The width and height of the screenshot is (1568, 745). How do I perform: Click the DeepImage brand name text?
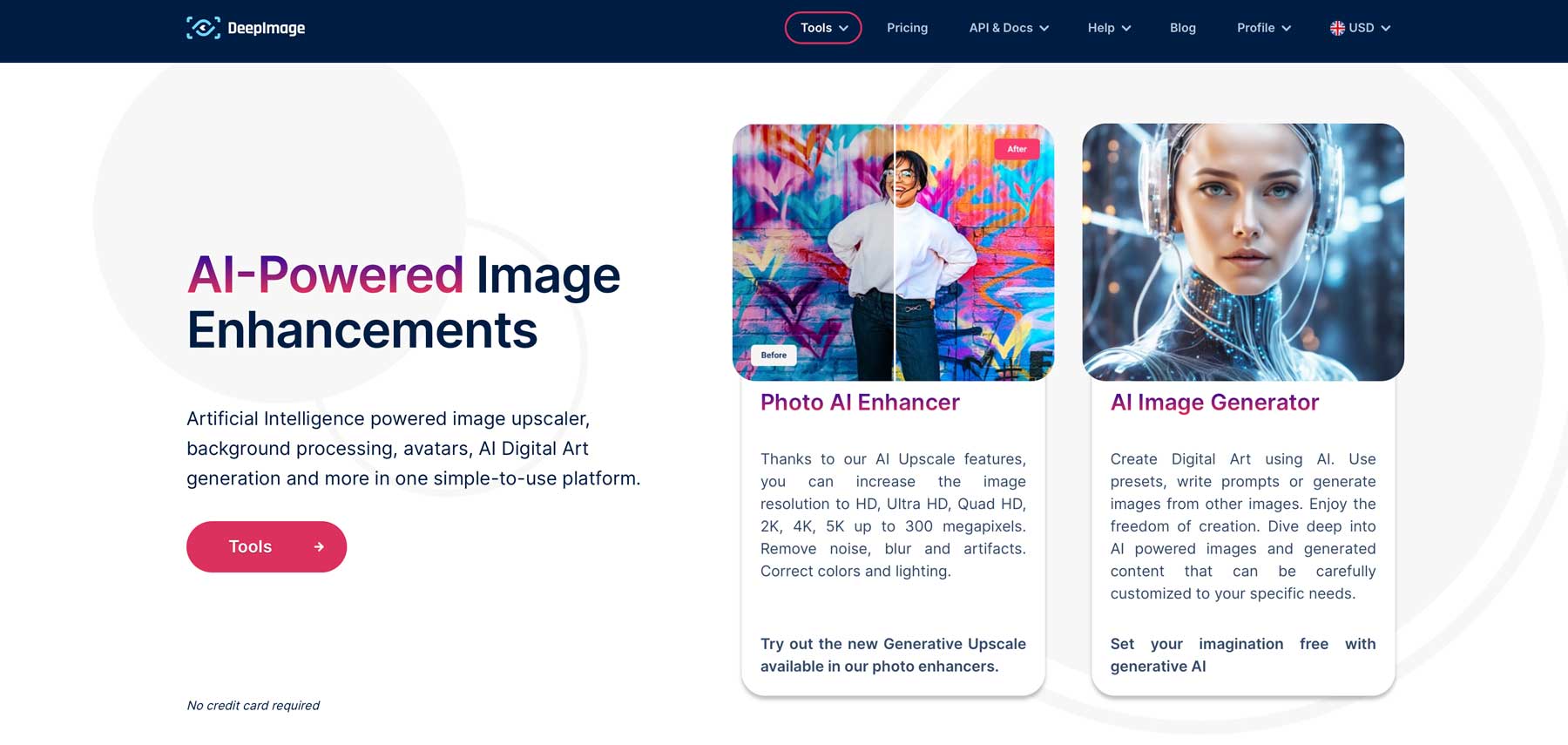click(x=267, y=28)
